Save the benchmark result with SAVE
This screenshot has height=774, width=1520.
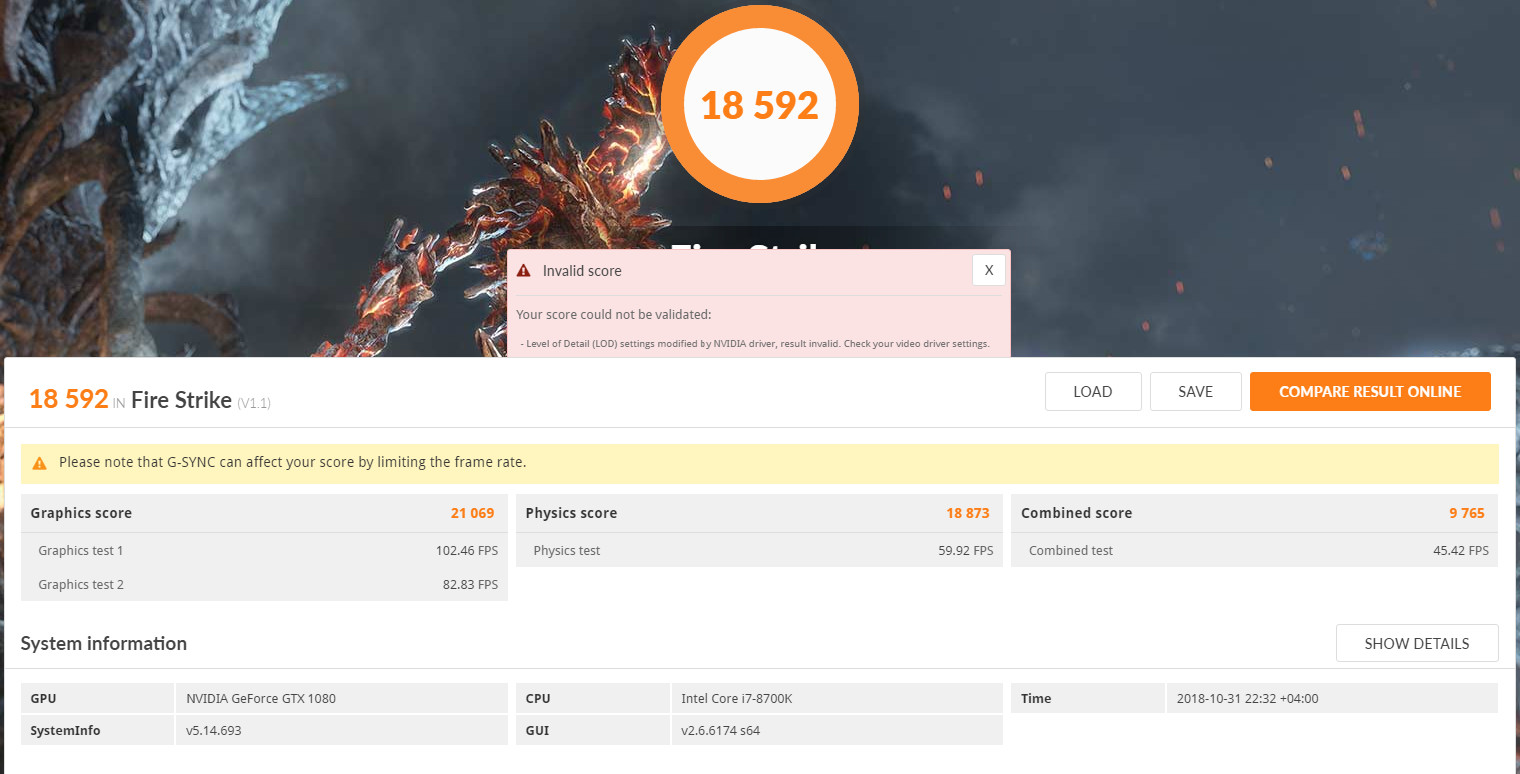1196,392
